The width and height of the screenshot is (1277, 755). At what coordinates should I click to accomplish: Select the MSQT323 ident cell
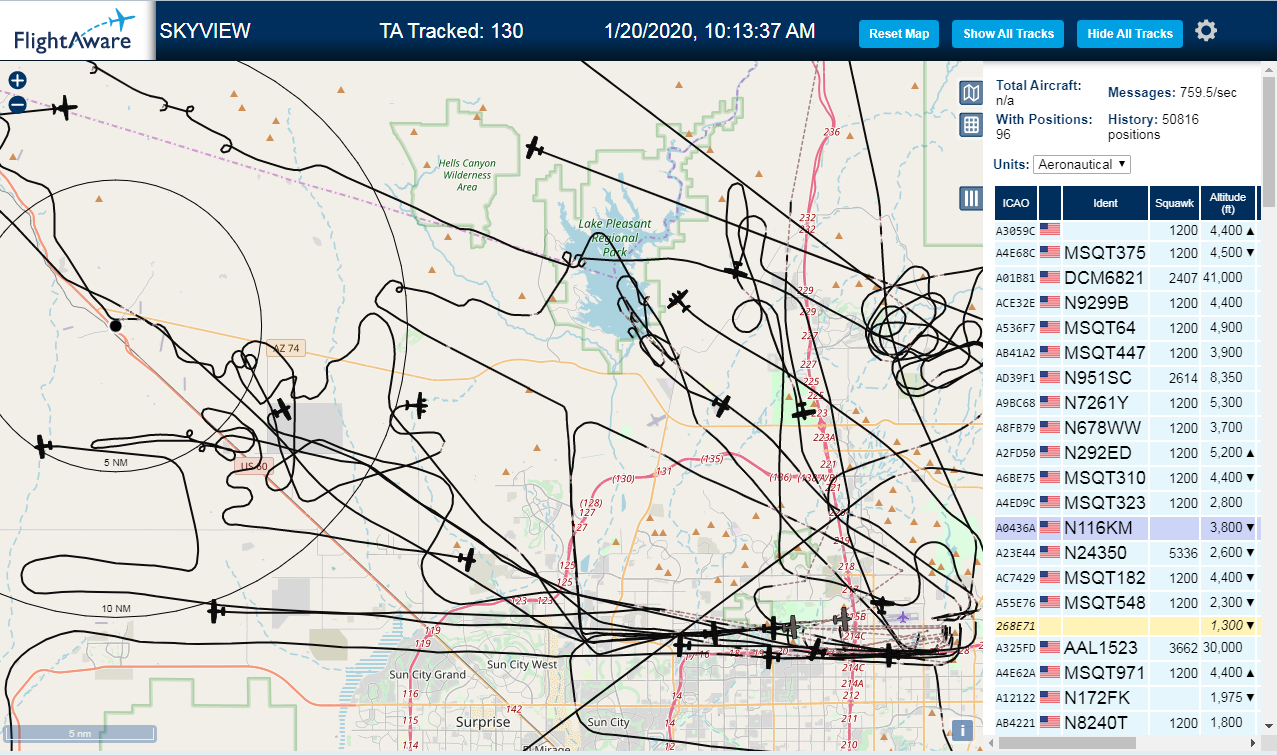(1105, 502)
